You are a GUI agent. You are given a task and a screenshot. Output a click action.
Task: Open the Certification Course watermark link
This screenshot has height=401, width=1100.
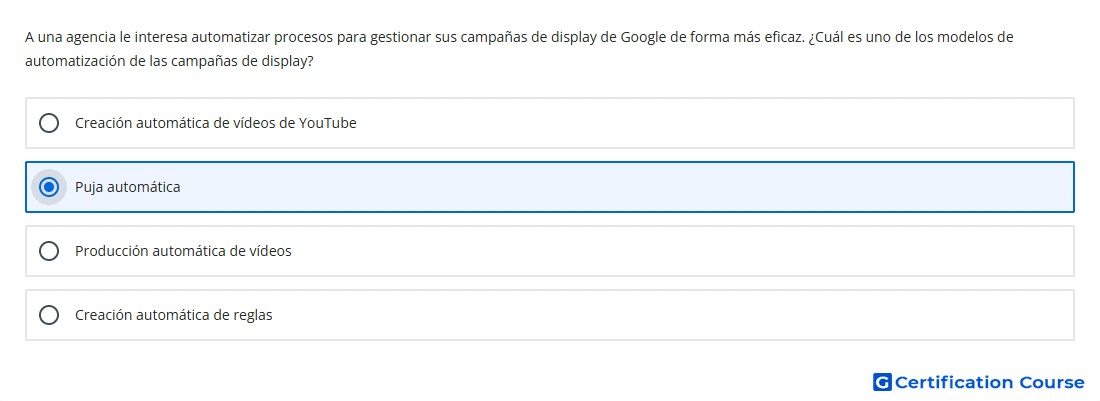pos(979,382)
